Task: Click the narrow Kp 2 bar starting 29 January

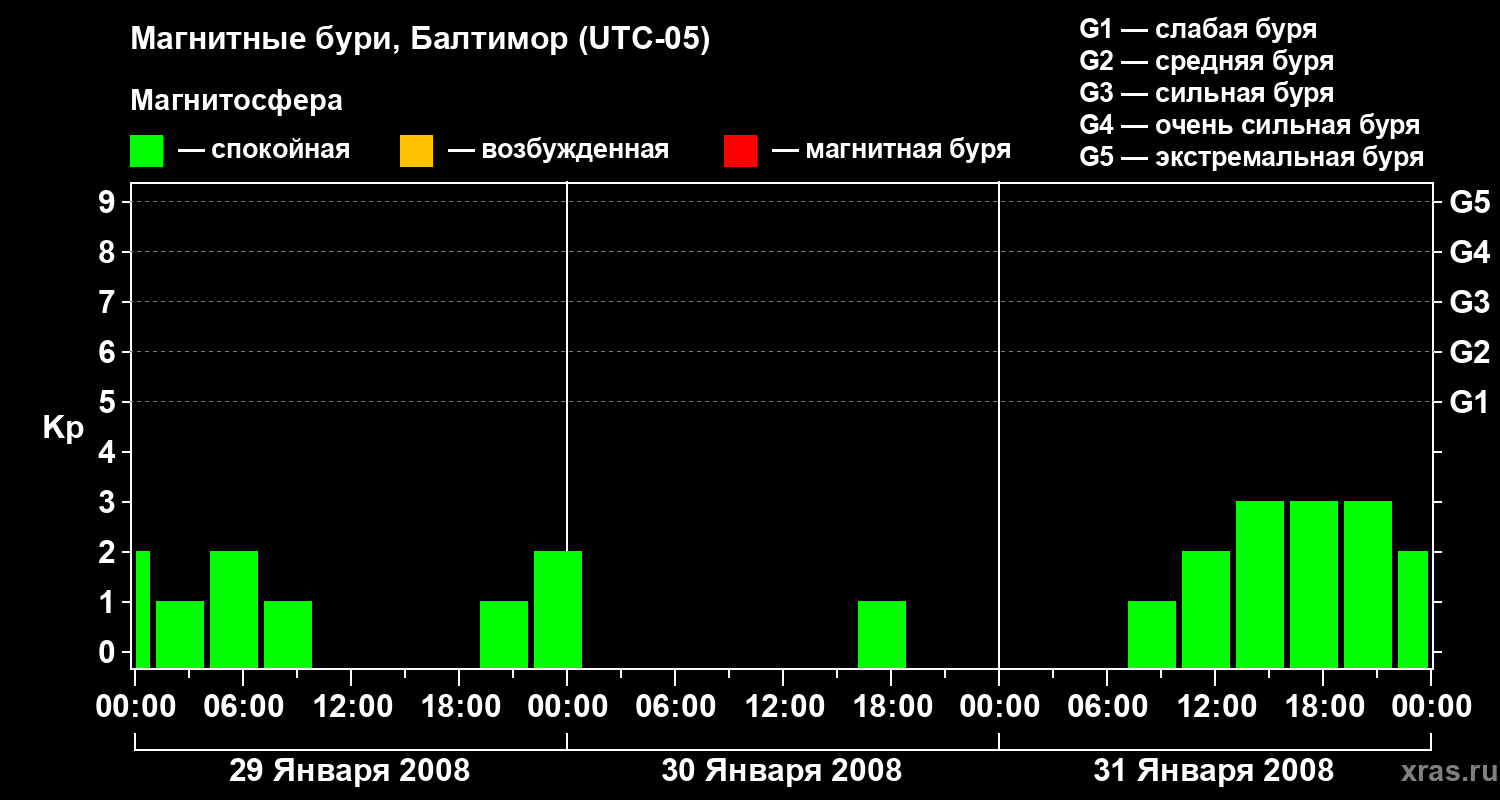Action: 143,609
